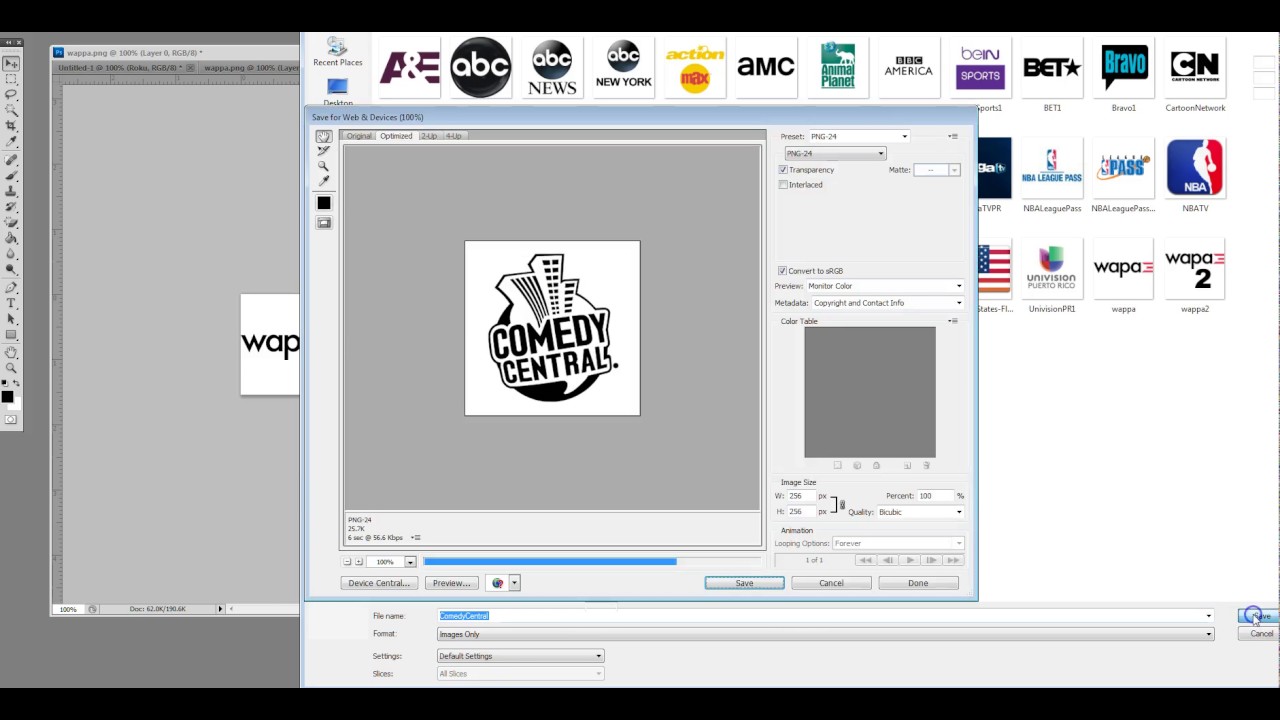Screen dimensions: 1280x720
Task: Open the Preset dropdown
Action: (x=859, y=136)
